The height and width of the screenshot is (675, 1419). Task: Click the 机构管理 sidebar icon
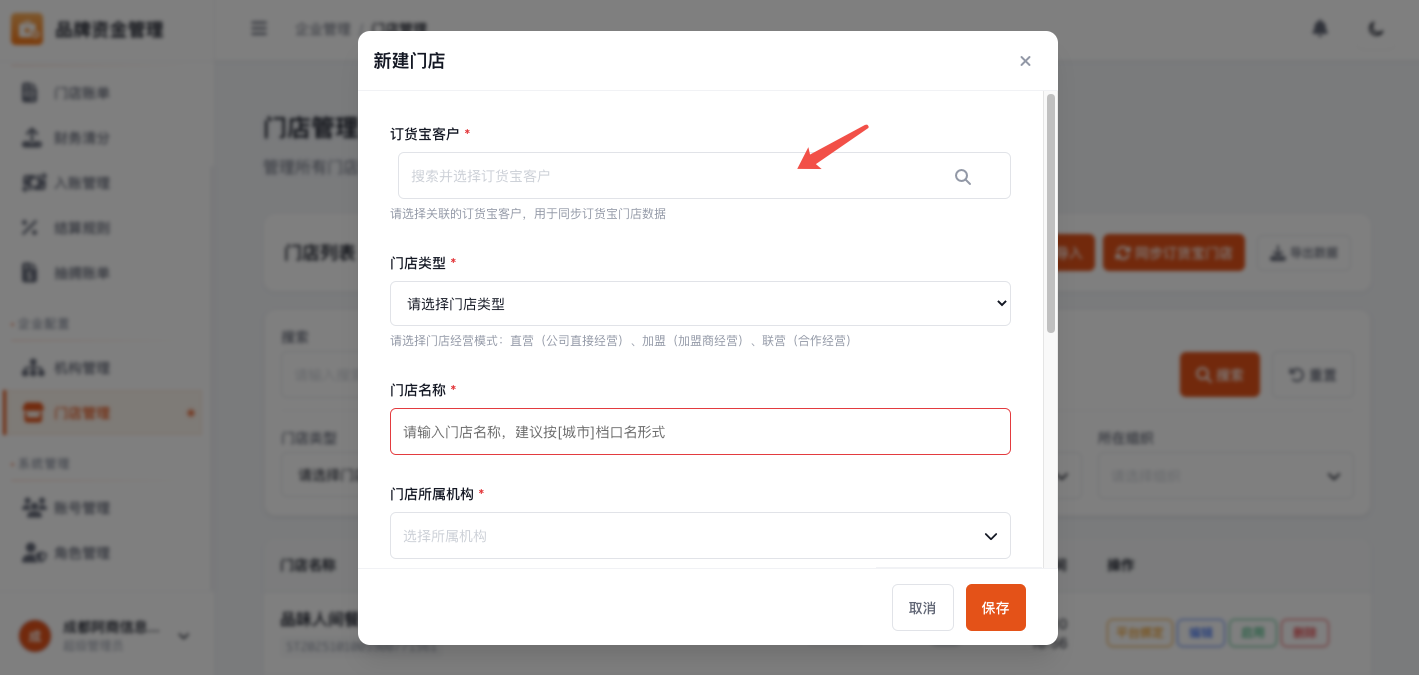[33, 368]
